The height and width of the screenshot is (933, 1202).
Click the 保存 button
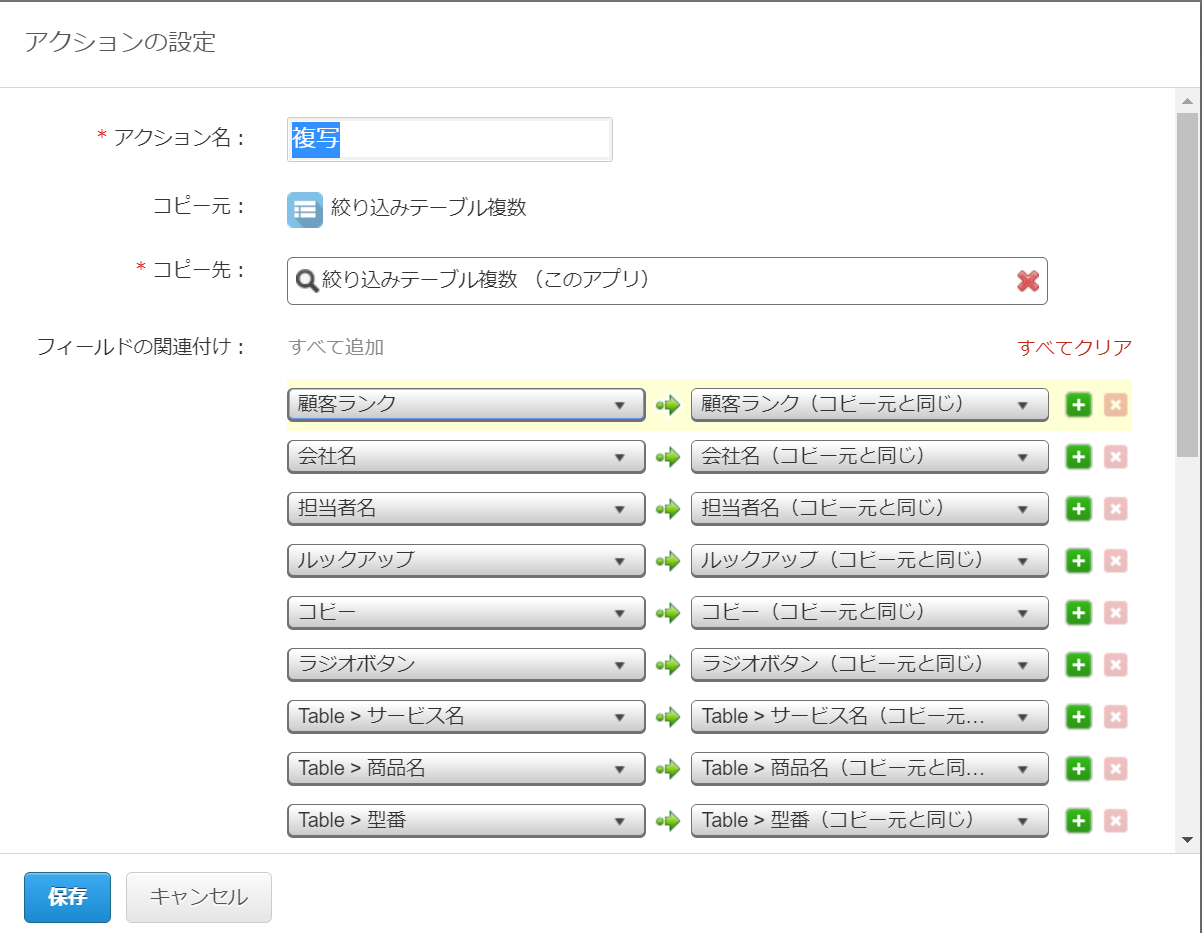pyautogui.click(x=67, y=897)
